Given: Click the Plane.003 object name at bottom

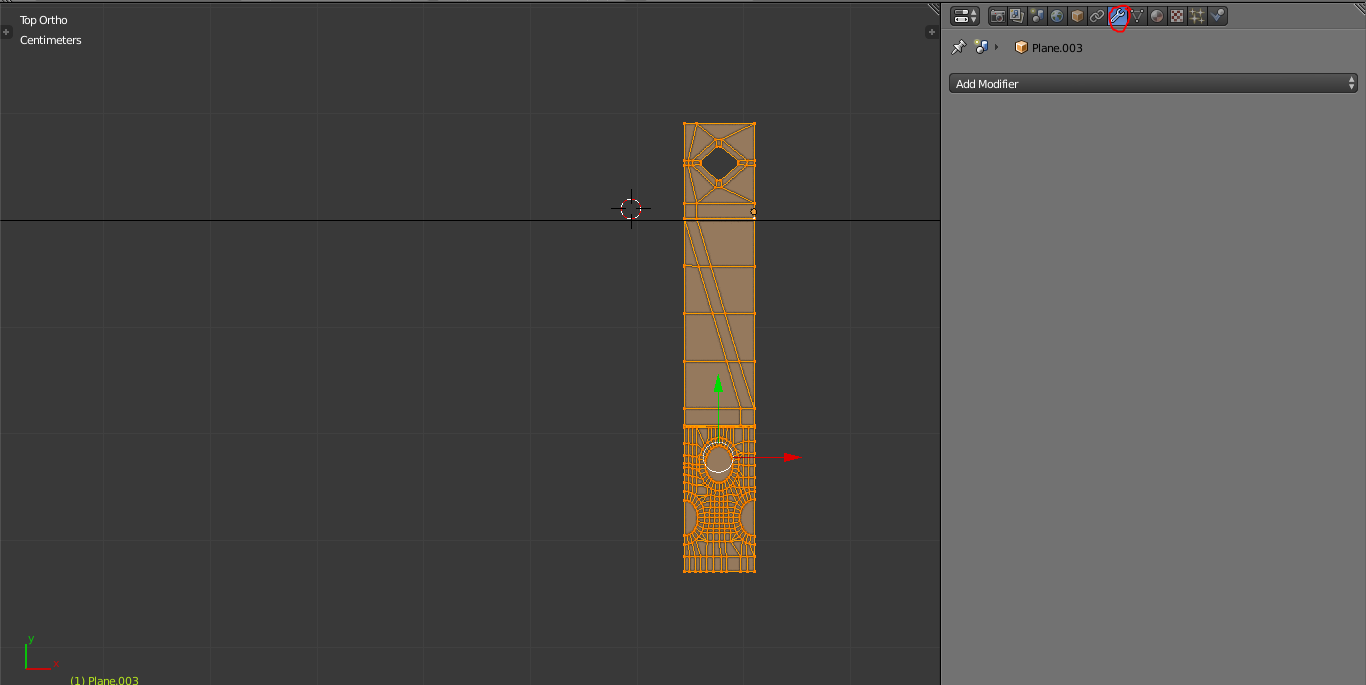Looking at the screenshot, I should click(104, 680).
